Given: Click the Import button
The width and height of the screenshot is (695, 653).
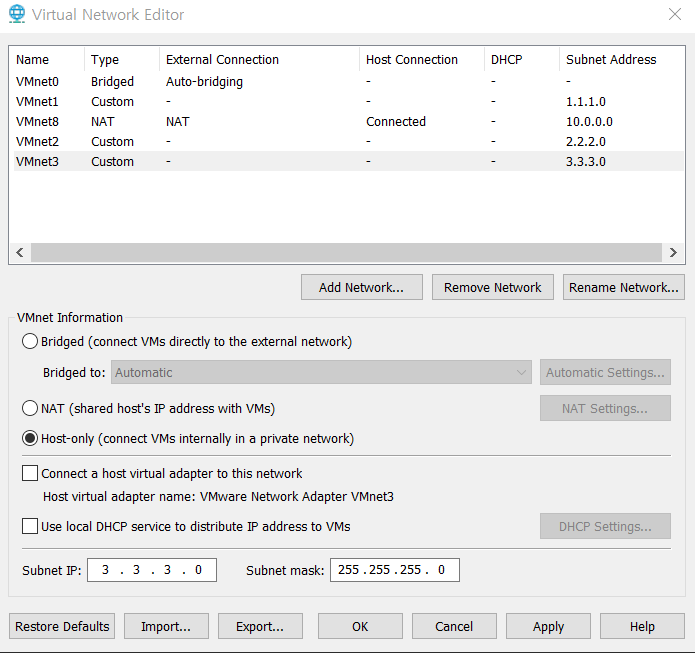Looking at the screenshot, I should 166,626.
